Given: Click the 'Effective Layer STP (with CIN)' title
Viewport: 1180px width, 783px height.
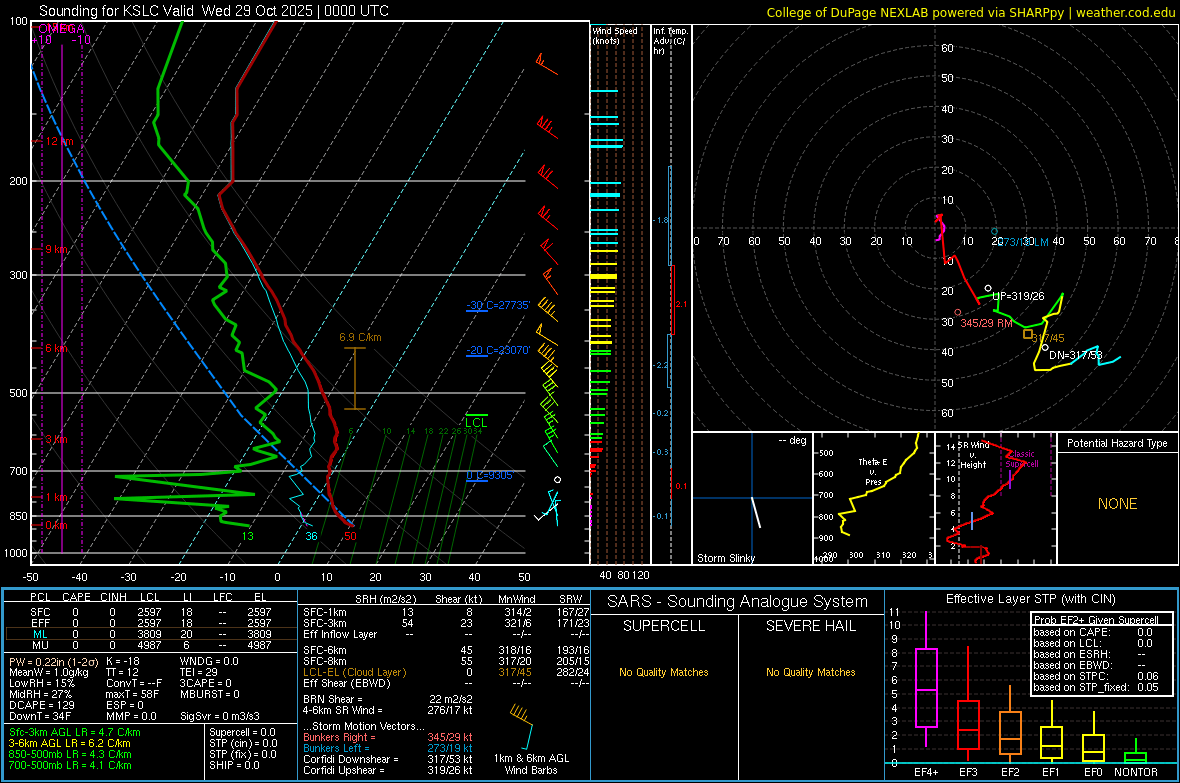Looking at the screenshot, I should point(1030,599).
